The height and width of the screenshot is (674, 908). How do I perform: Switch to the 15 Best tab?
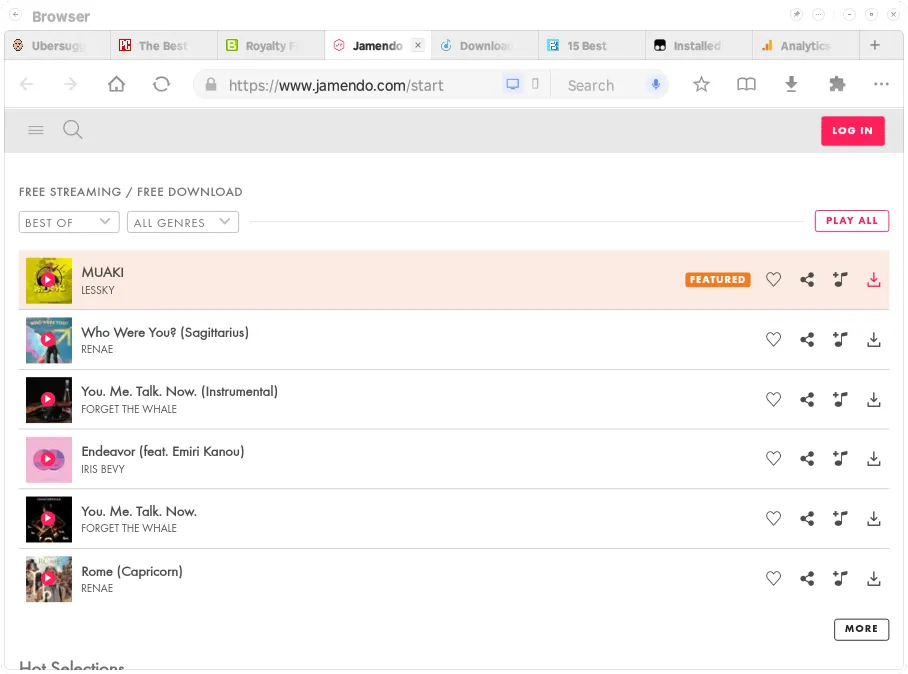coord(591,45)
